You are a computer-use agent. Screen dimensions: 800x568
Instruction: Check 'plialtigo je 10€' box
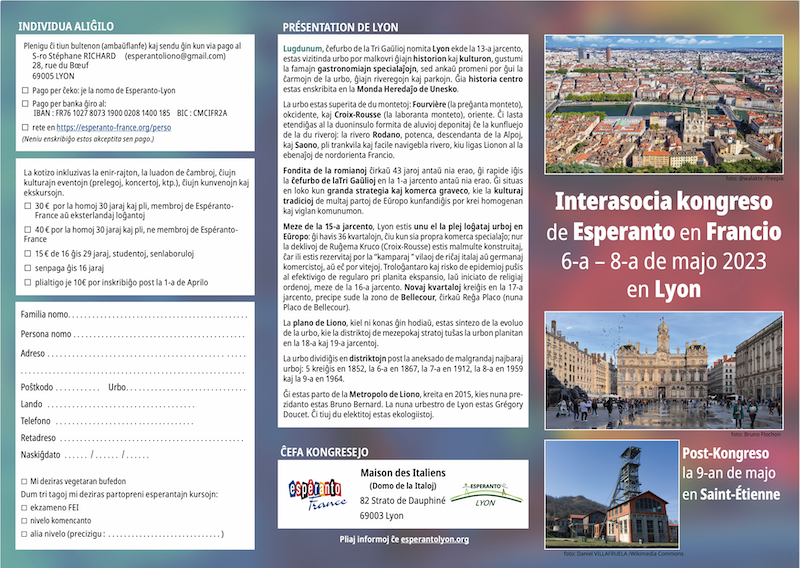[x=28, y=282]
